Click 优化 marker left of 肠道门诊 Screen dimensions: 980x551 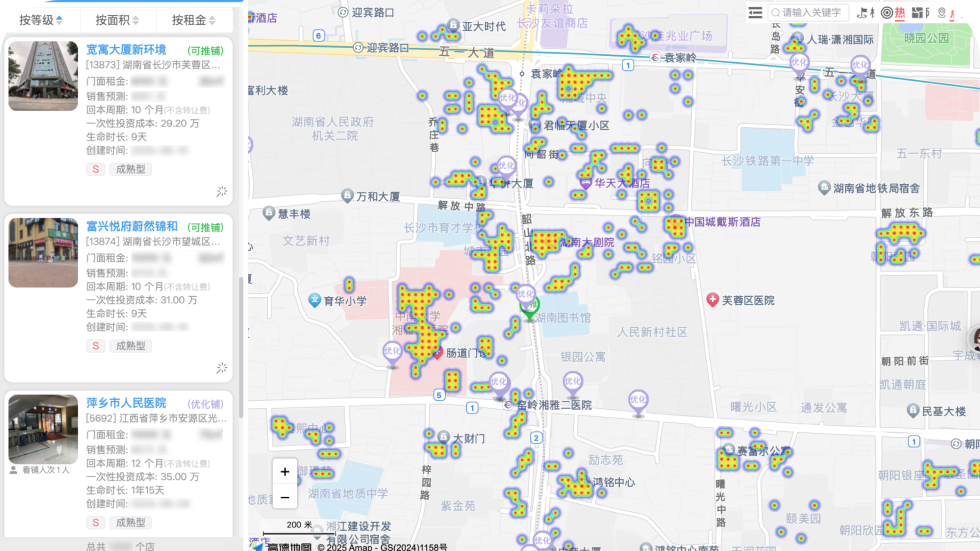point(392,354)
